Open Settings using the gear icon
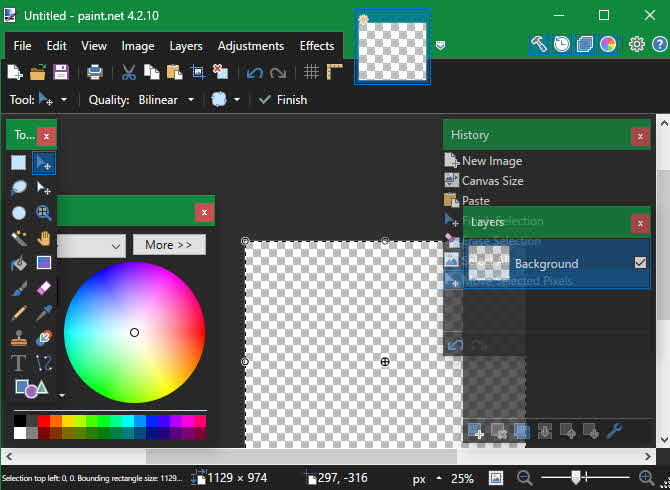The width and height of the screenshot is (670, 490). point(637,44)
